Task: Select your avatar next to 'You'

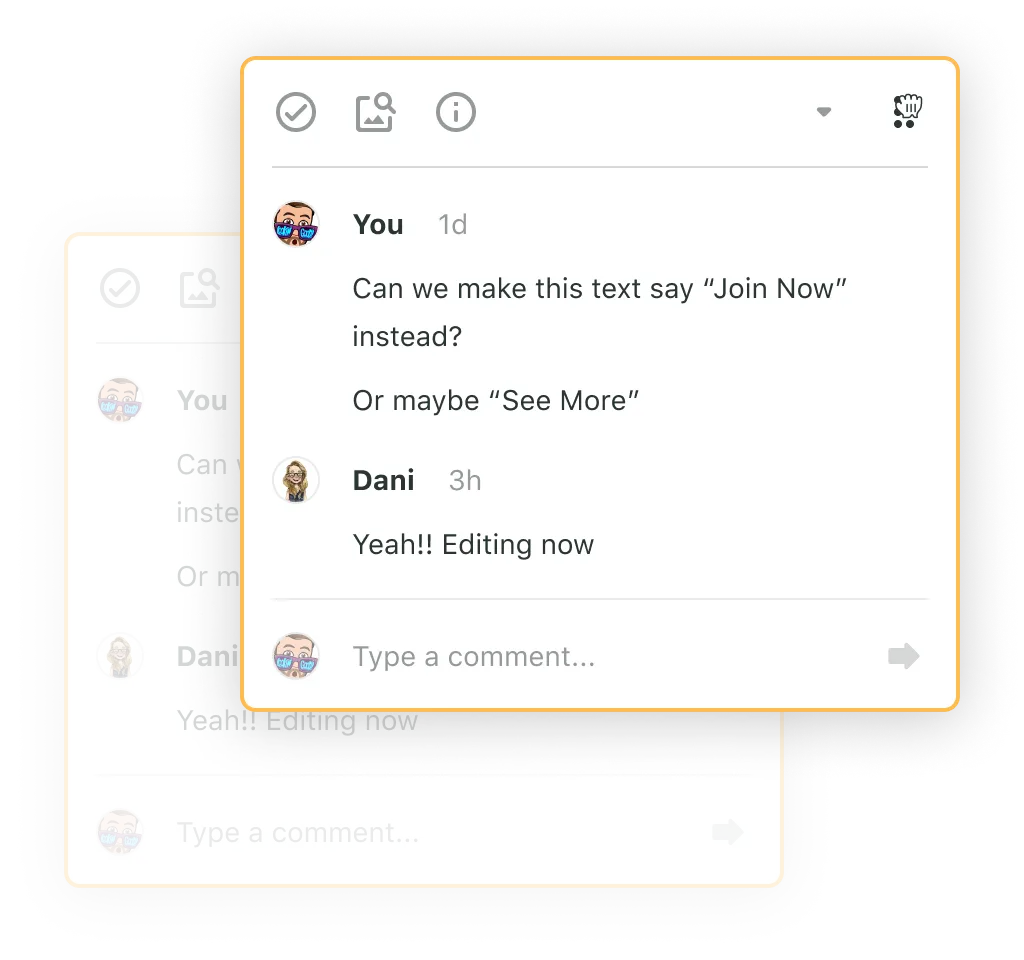Action: (x=296, y=224)
